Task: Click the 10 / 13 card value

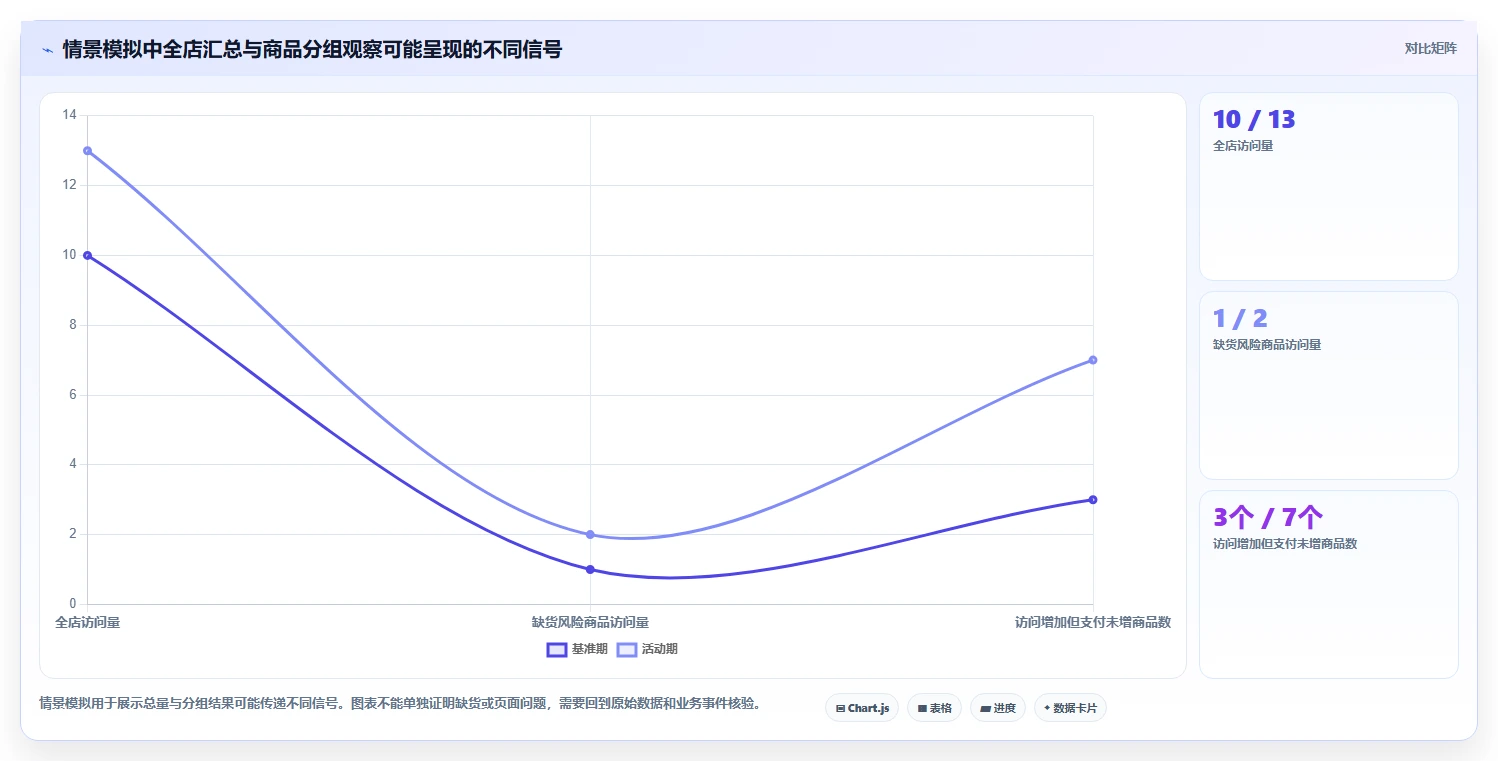Action: tap(1254, 120)
